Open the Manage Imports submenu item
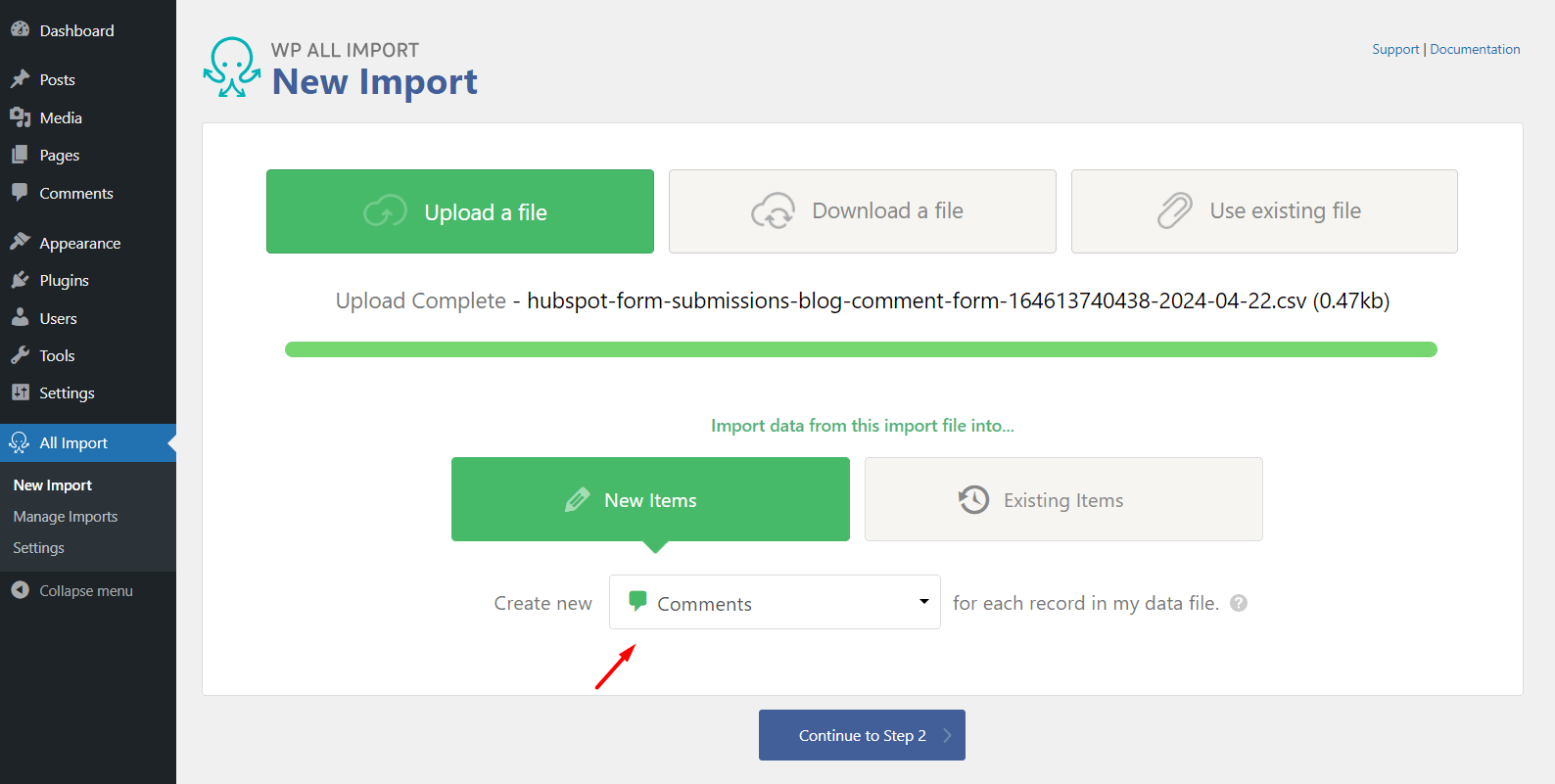This screenshot has height=784, width=1555. pyautogui.click(x=66, y=517)
